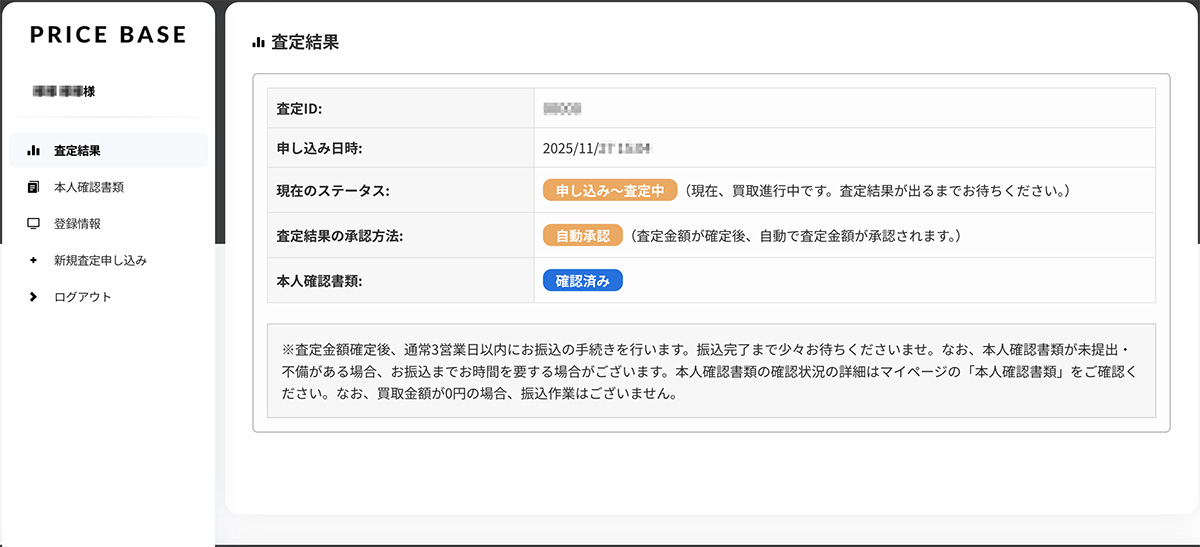Click the monitor icon for 登録情報

point(33,224)
